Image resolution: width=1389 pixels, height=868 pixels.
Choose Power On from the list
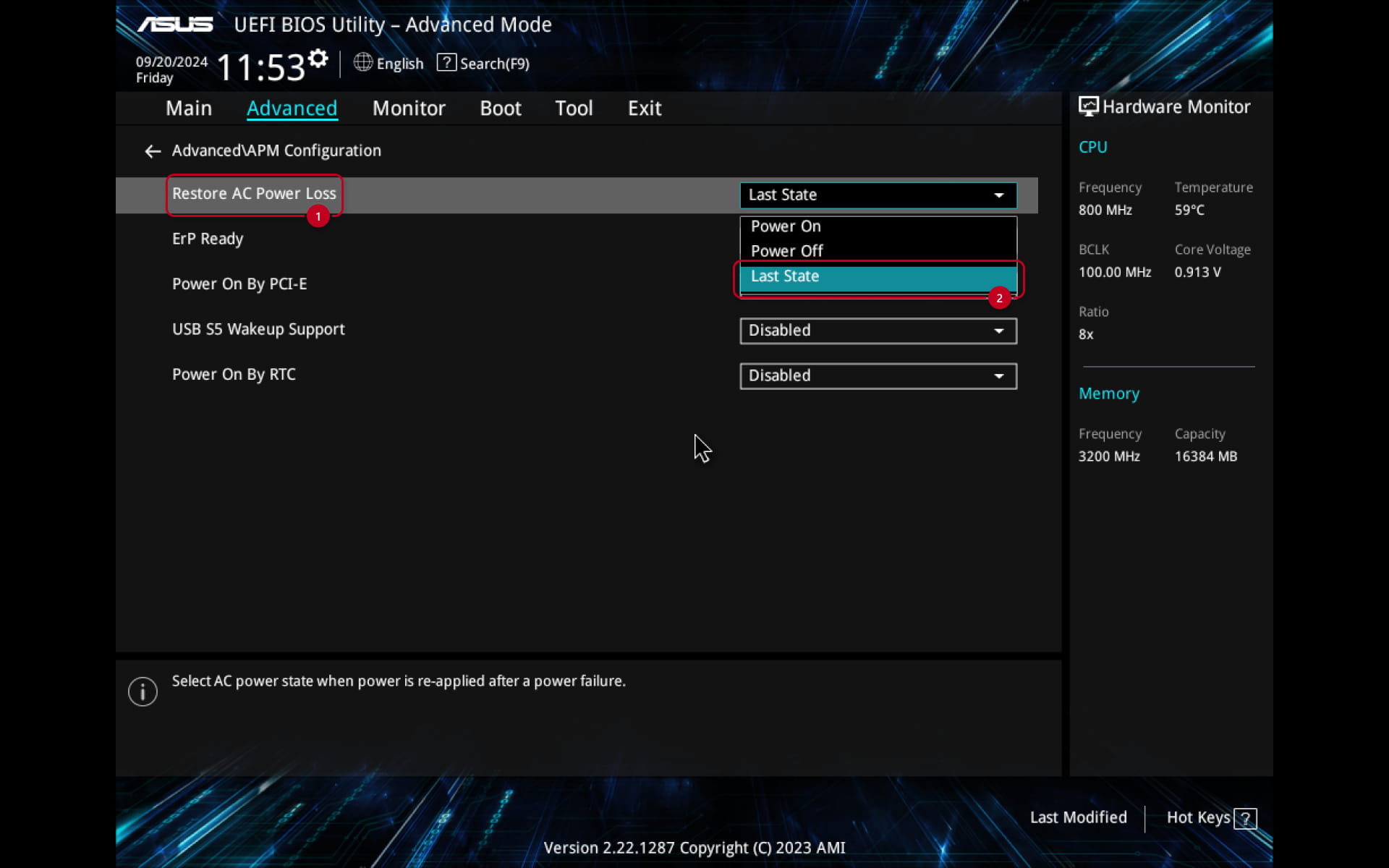coord(878,226)
